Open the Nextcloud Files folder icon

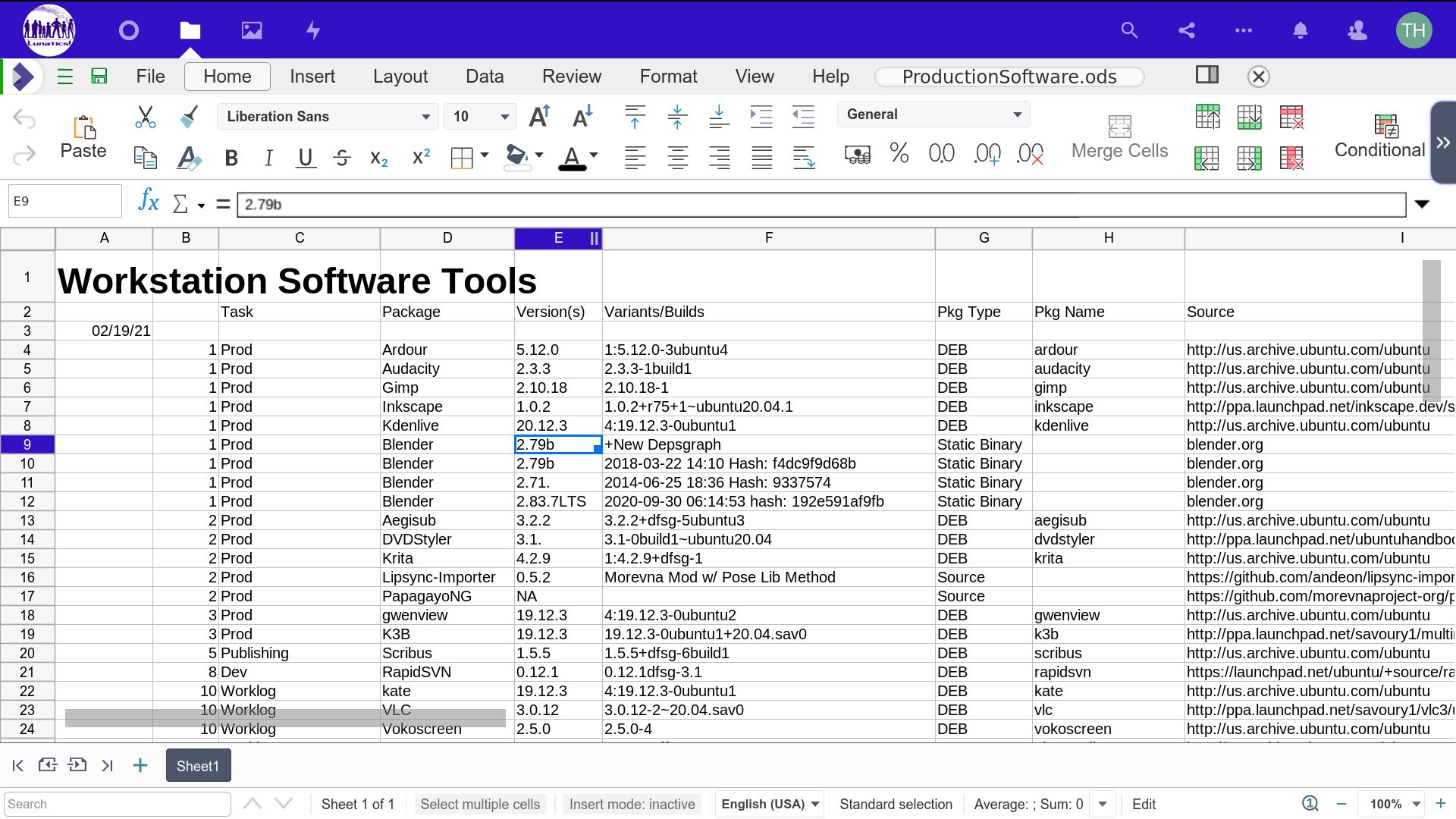click(x=190, y=30)
